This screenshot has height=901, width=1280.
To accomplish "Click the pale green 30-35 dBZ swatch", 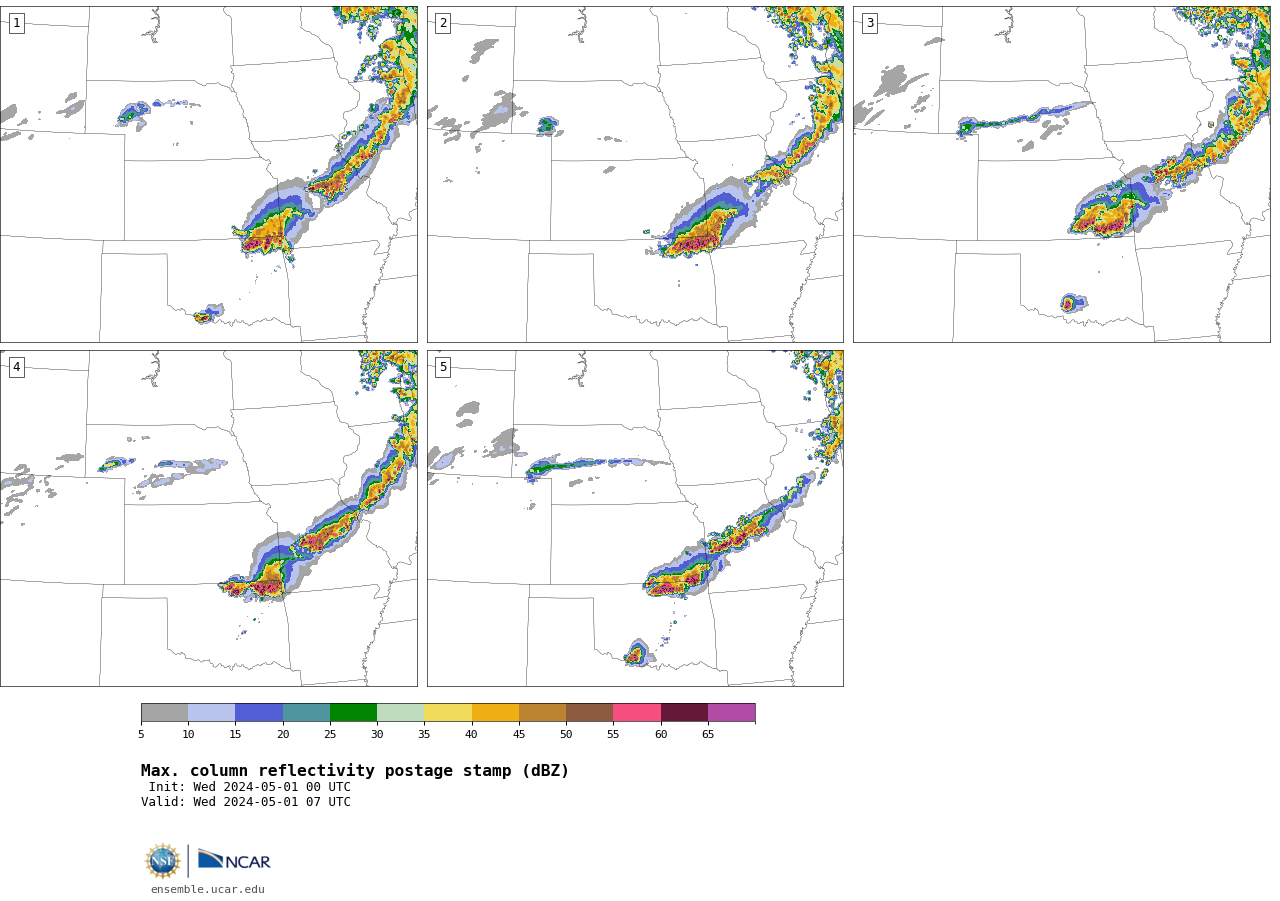I will coord(401,713).
